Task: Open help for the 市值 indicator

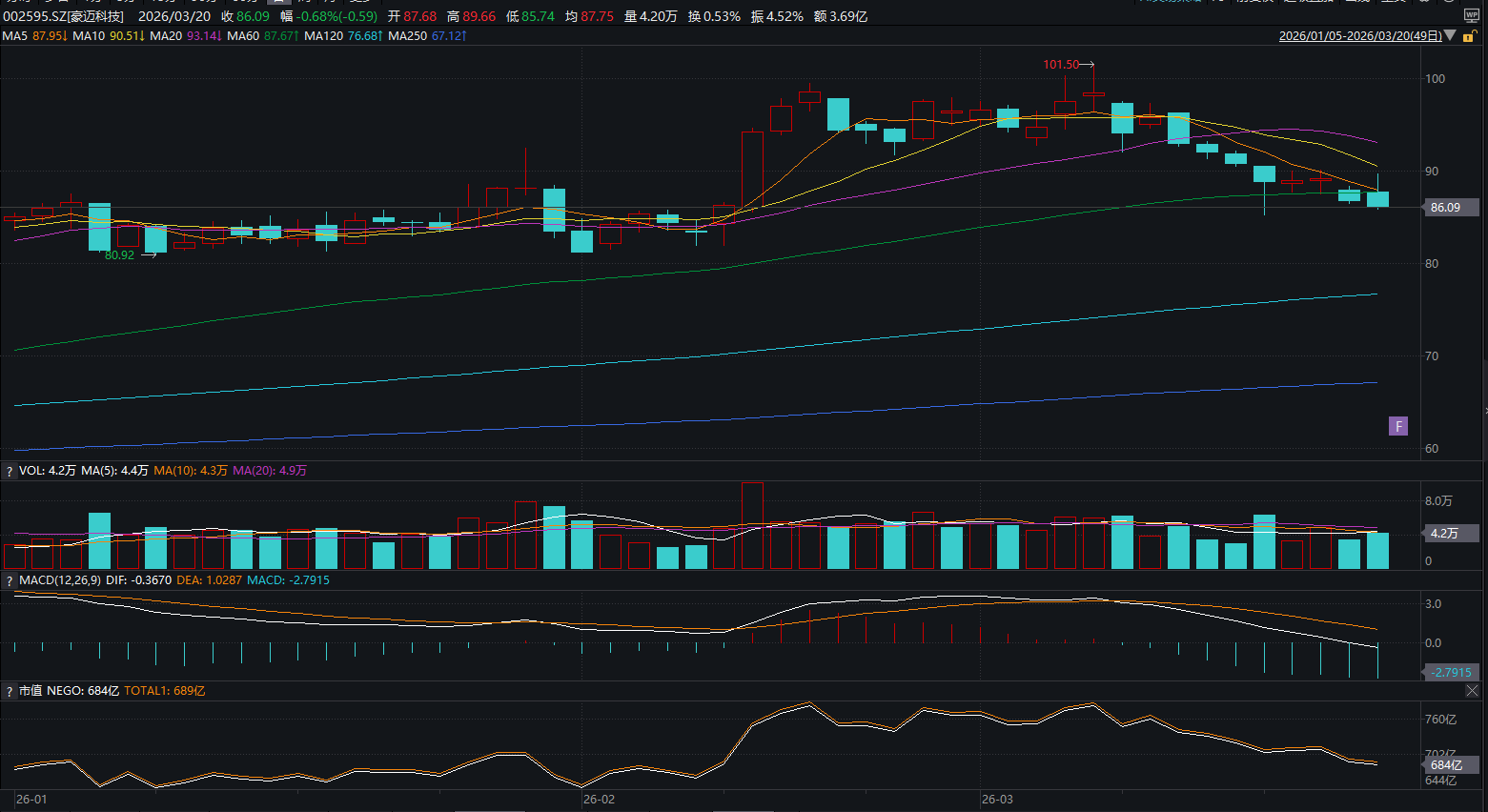Action: coord(10,691)
